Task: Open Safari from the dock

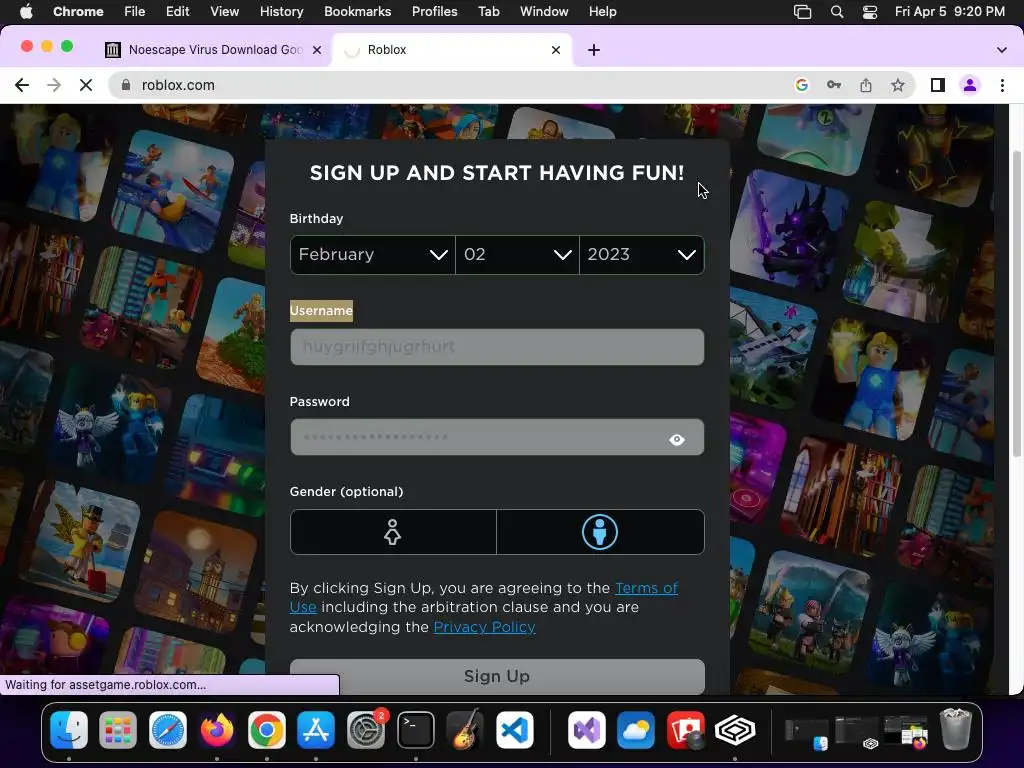Action: click(168, 729)
